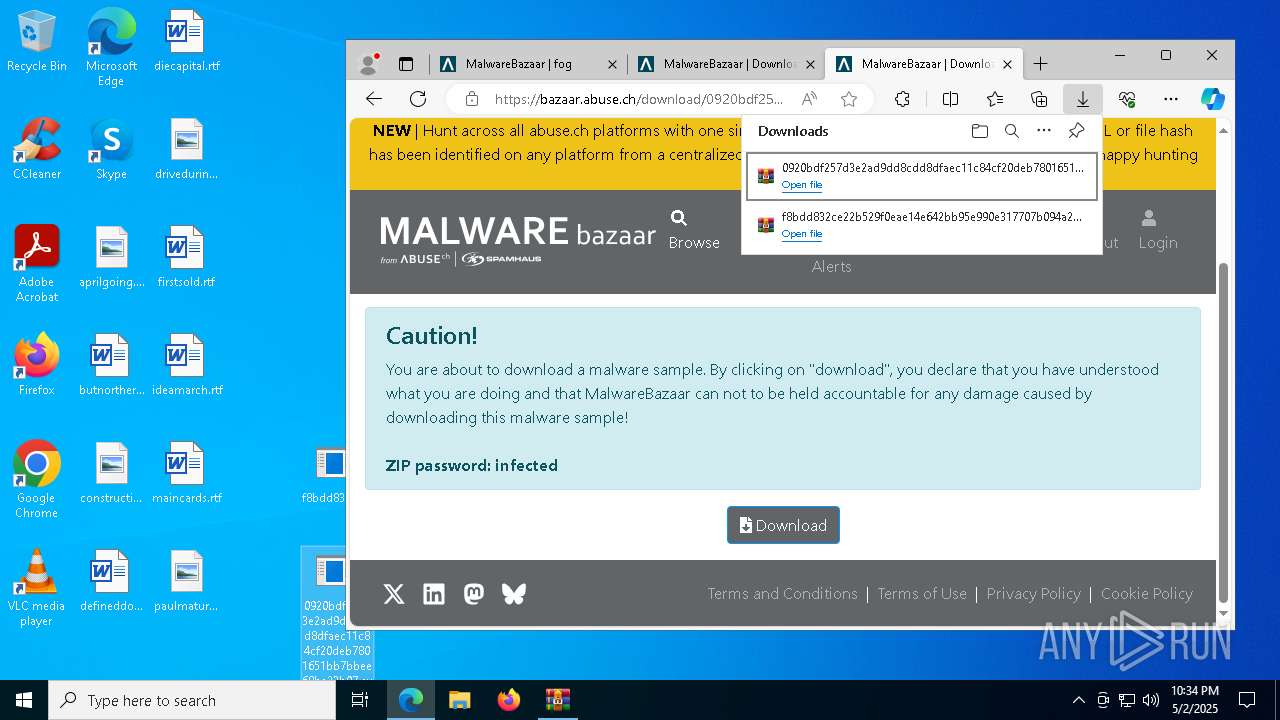Open Login in MalwareBazaar navigation

[1158, 230]
